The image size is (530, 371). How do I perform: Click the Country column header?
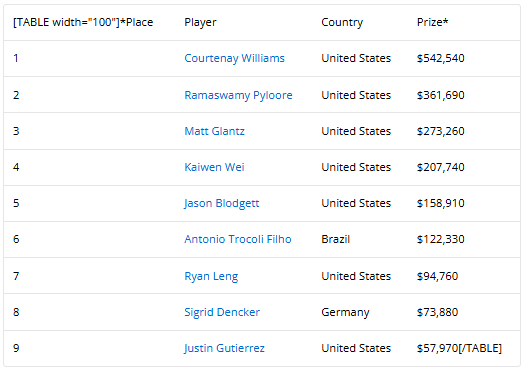click(342, 23)
